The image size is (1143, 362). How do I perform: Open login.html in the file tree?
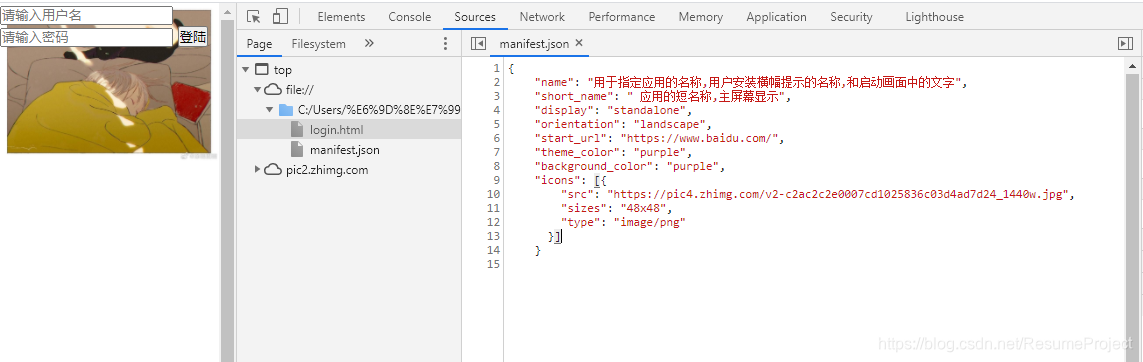336,130
